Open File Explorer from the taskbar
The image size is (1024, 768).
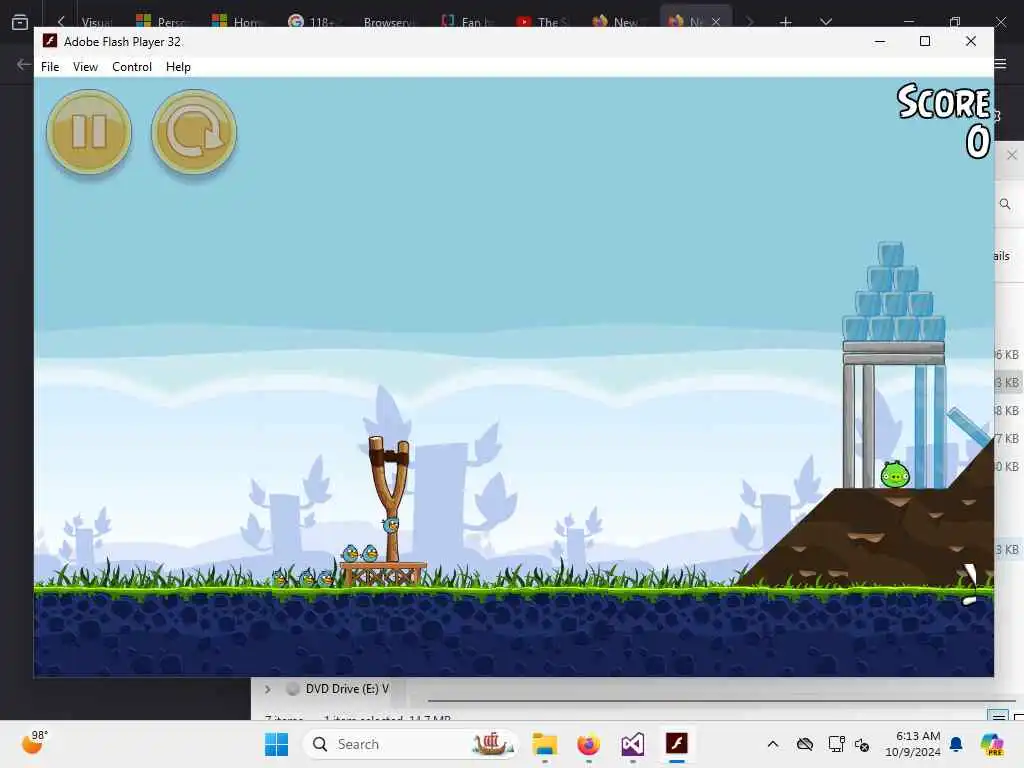pos(544,744)
